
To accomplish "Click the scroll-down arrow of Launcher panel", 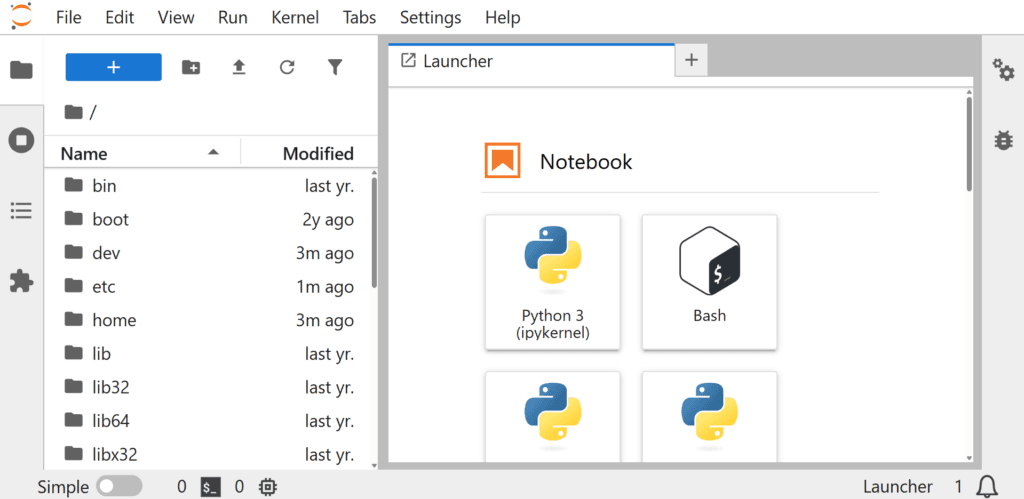I will pos(969,459).
